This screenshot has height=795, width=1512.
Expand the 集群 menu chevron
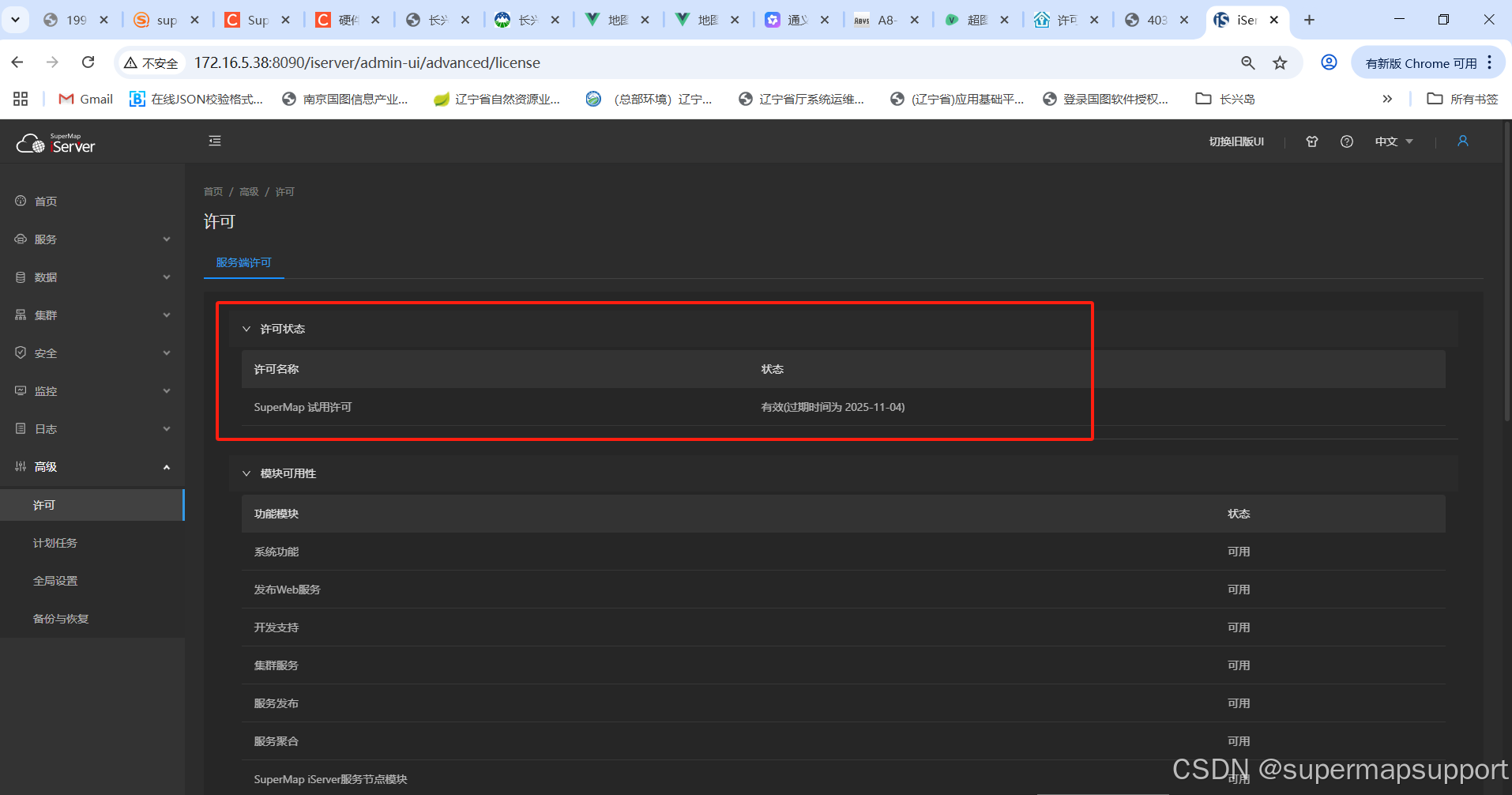click(167, 315)
